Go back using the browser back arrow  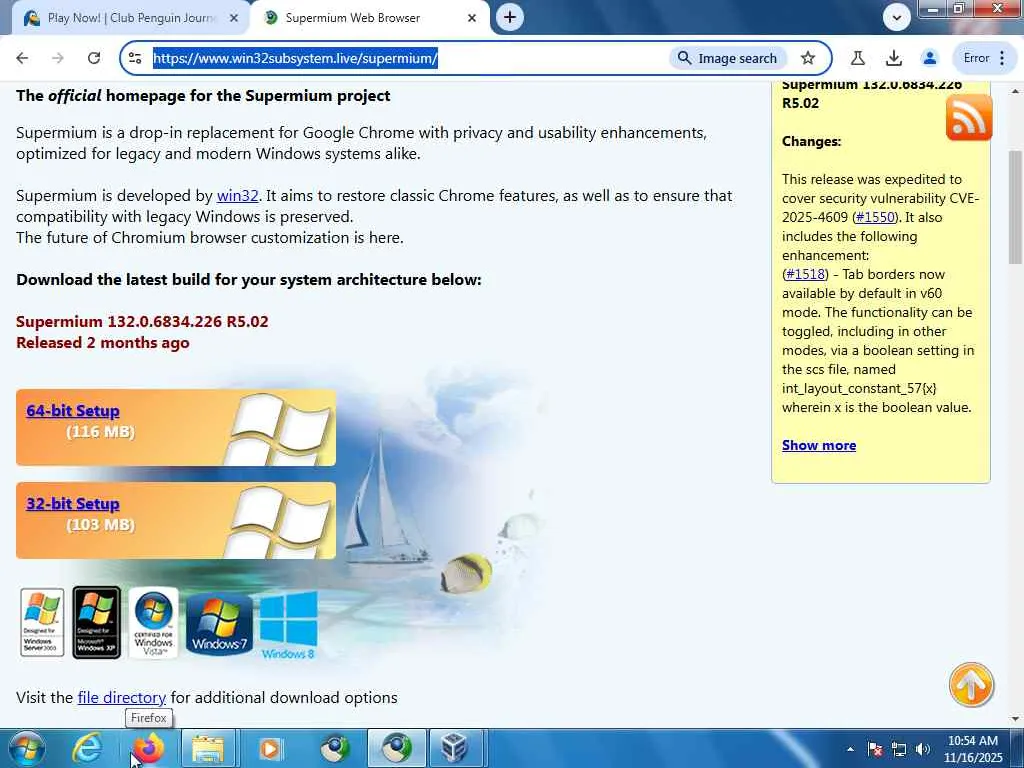22,58
